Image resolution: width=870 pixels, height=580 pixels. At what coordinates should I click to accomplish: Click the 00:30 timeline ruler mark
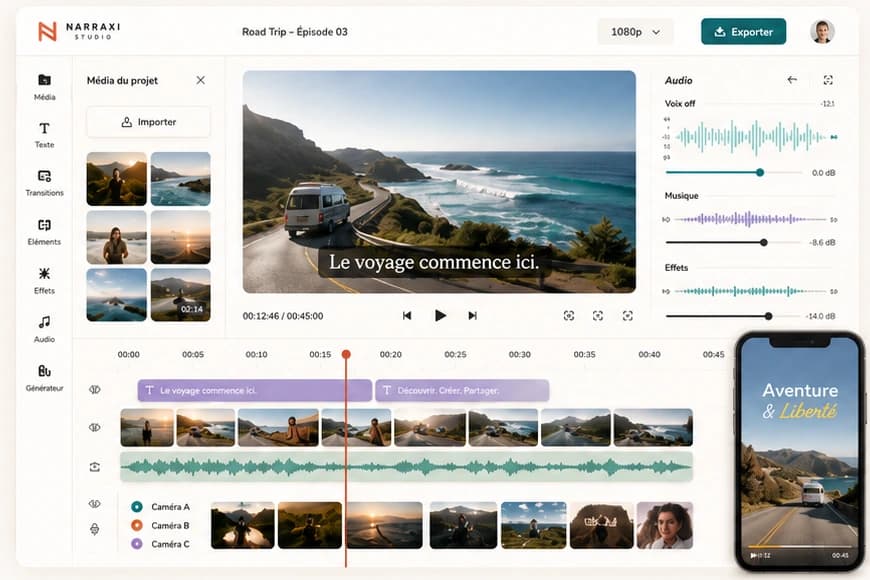pyautogui.click(x=519, y=354)
